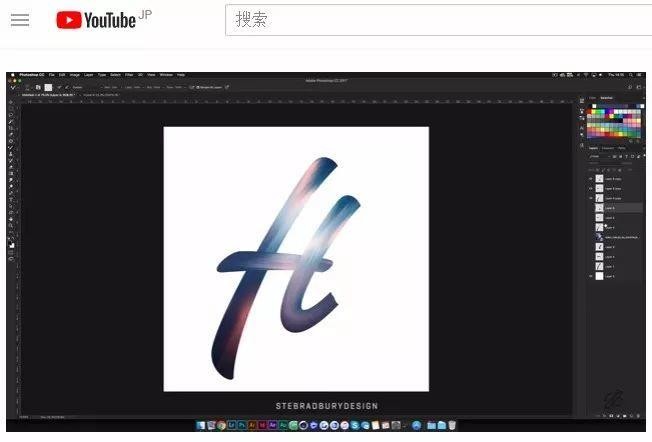Open the Window menu in menu bar

(x=166, y=75)
